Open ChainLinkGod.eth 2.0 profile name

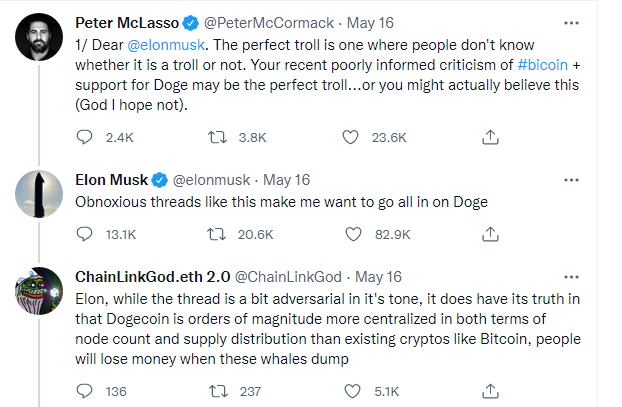coord(152,275)
